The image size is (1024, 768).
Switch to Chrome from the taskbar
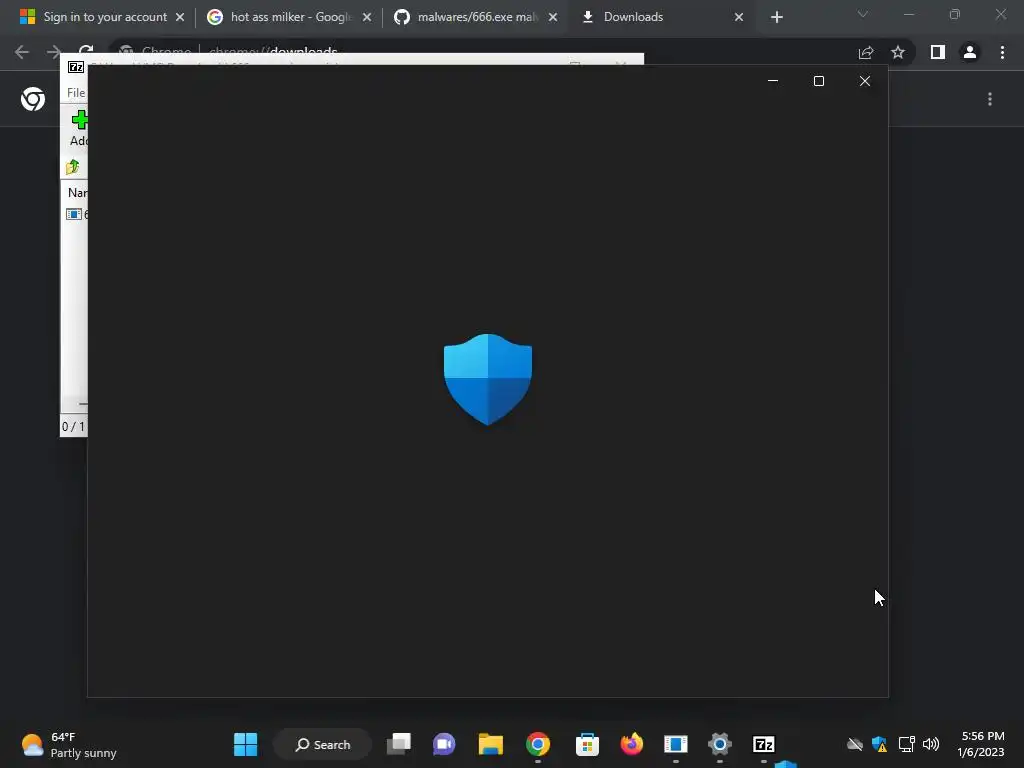(537, 744)
